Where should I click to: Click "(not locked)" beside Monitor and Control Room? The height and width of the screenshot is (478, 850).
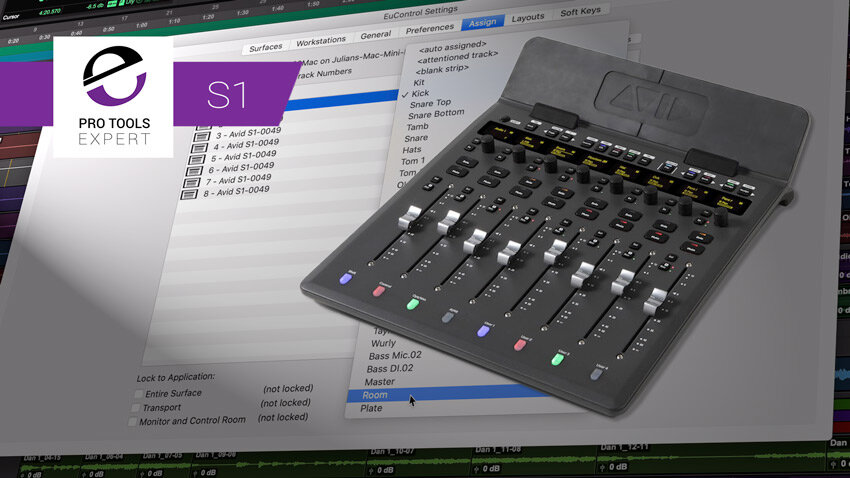[x=282, y=417]
